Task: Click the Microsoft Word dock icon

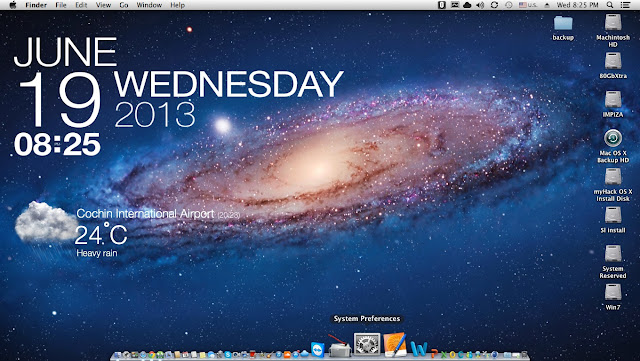Action: pyautogui.click(x=419, y=348)
